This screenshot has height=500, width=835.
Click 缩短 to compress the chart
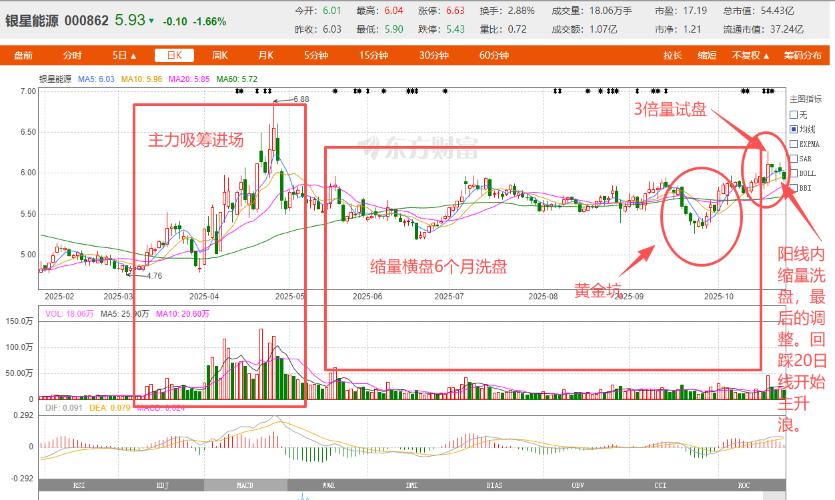pyautogui.click(x=707, y=55)
